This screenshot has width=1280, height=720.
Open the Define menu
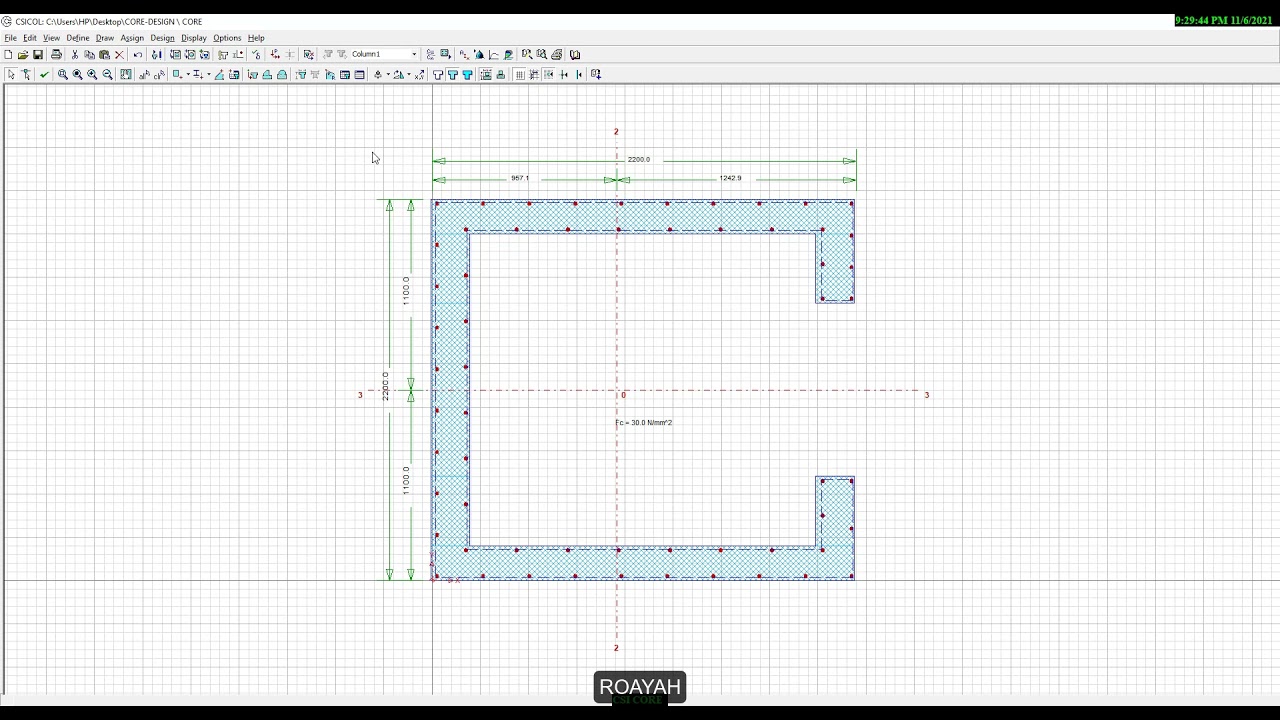[x=78, y=38]
